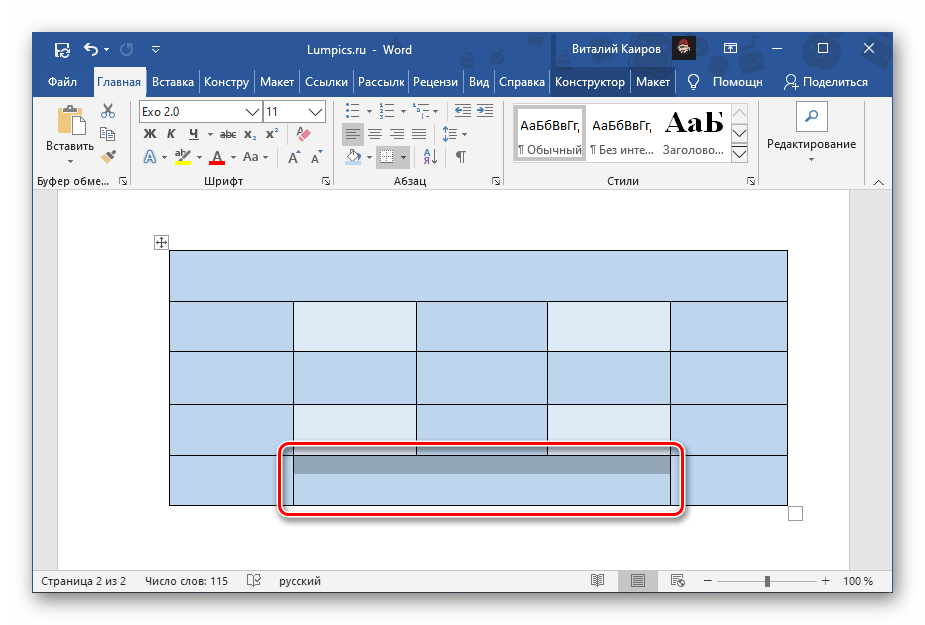Undo the last action

(x=90, y=49)
